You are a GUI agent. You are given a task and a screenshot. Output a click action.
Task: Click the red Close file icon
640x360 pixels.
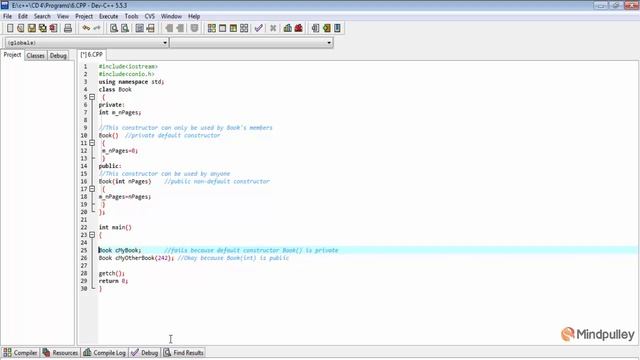[53, 28]
